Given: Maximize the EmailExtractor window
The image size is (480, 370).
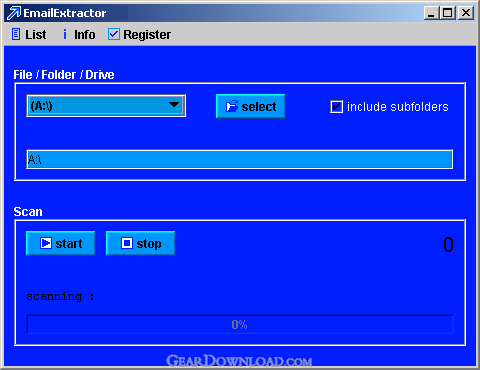Looking at the screenshot, I should [x=448, y=13].
